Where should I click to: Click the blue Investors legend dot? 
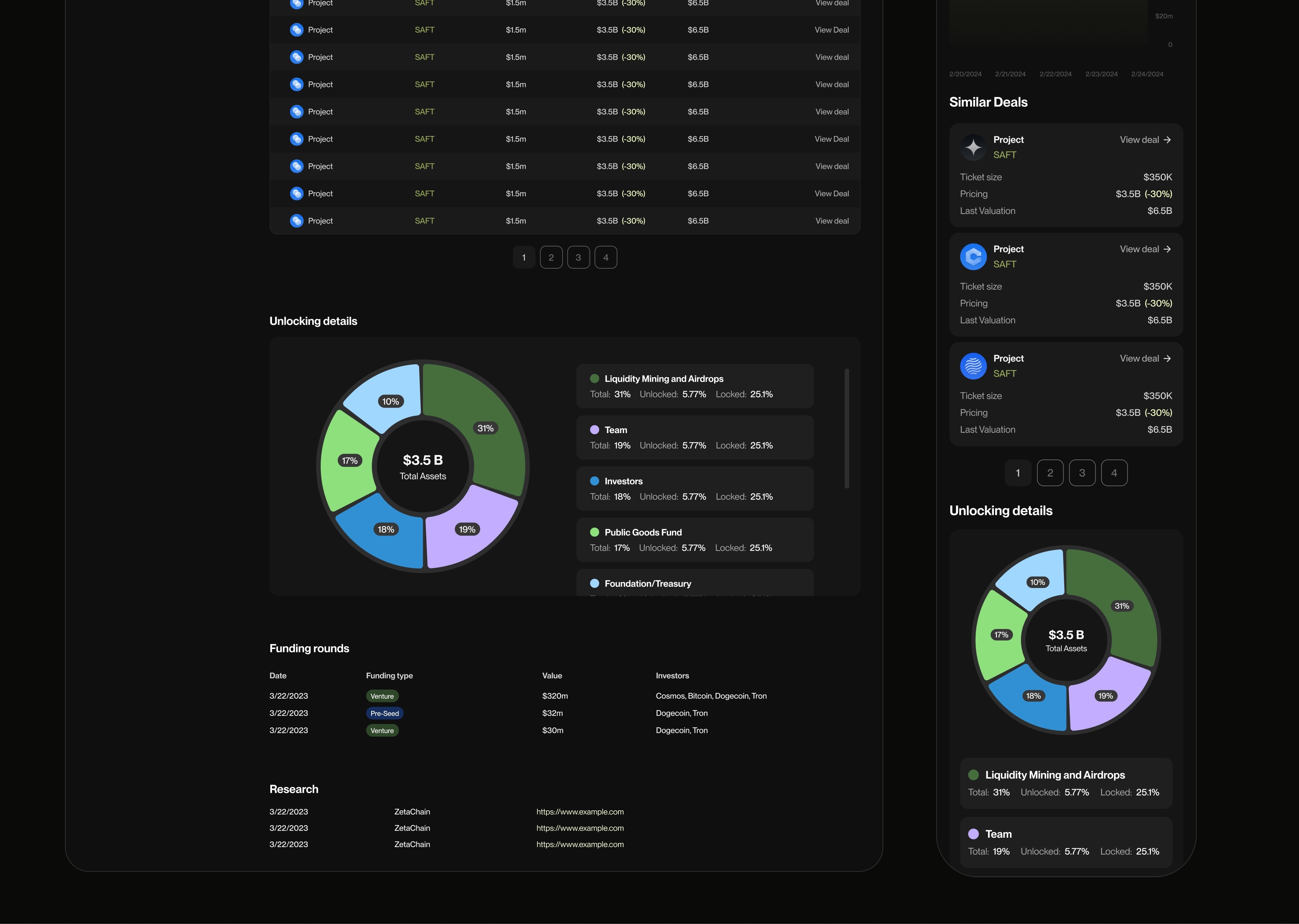tap(594, 481)
